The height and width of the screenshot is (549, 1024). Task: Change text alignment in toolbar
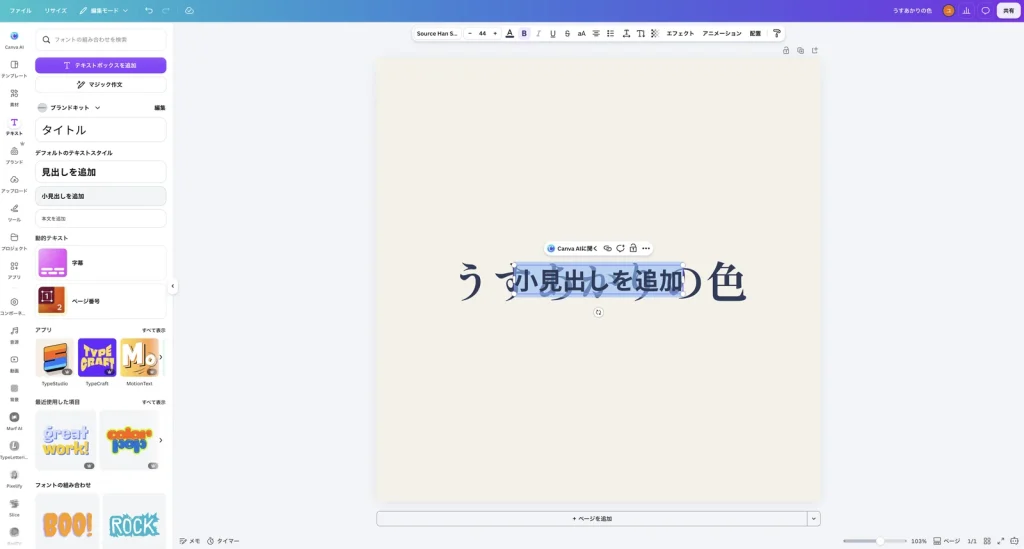click(x=596, y=33)
